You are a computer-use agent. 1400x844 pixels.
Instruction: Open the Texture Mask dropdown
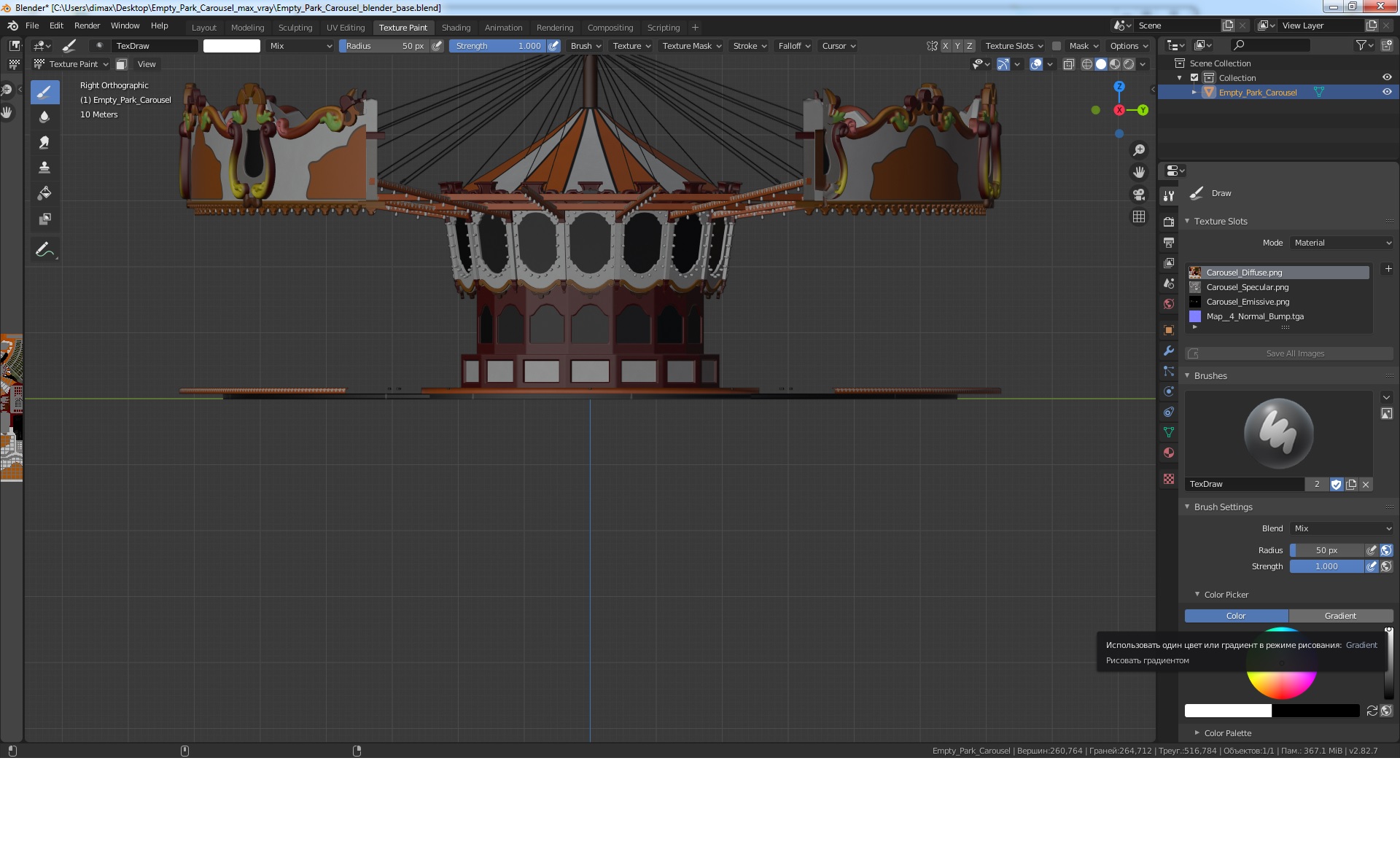(x=691, y=46)
